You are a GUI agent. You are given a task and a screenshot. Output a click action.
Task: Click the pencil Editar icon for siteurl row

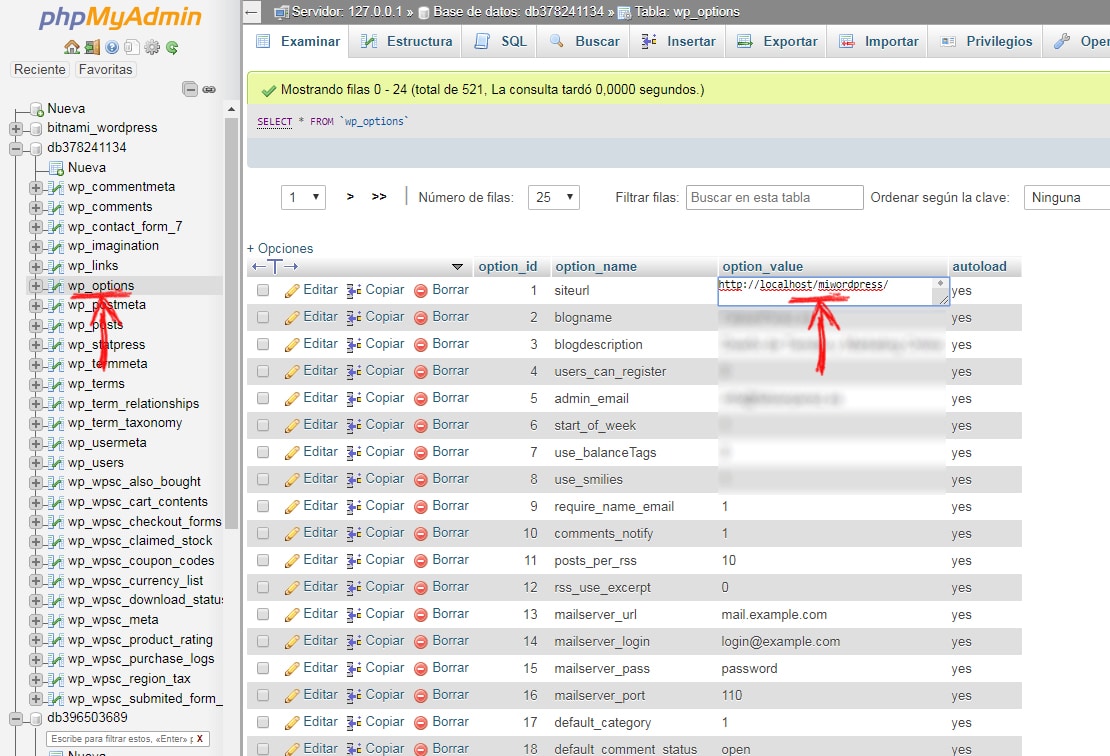coord(292,290)
